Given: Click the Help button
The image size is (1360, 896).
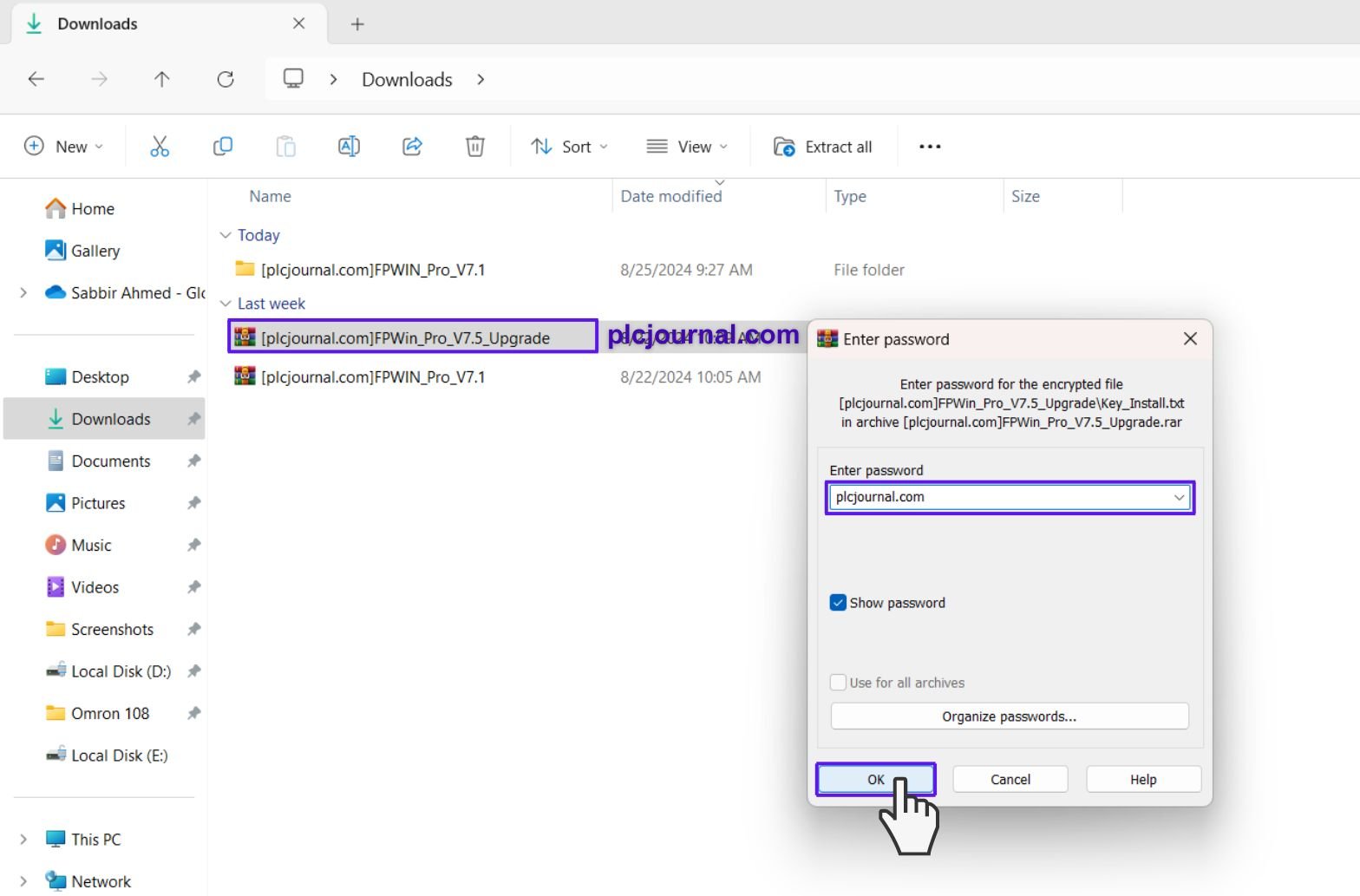Looking at the screenshot, I should (x=1143, y=779).
